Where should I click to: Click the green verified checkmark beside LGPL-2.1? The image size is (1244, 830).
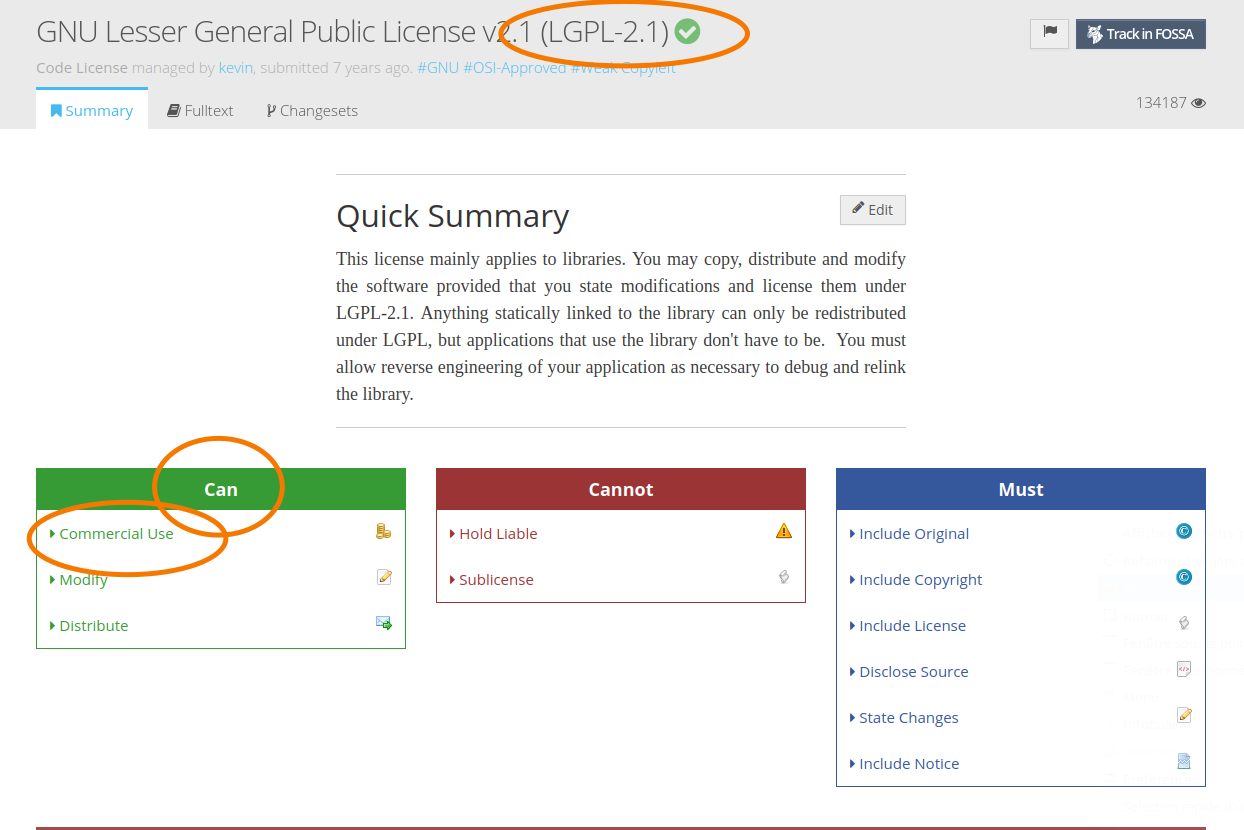point(687,32)
